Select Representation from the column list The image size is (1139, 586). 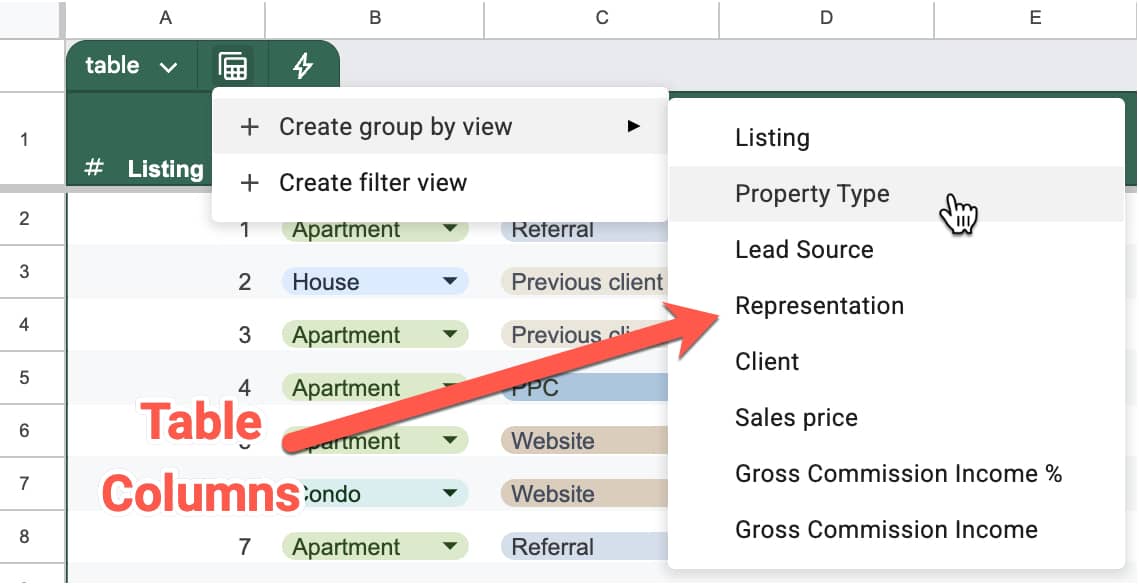(819, 306)
